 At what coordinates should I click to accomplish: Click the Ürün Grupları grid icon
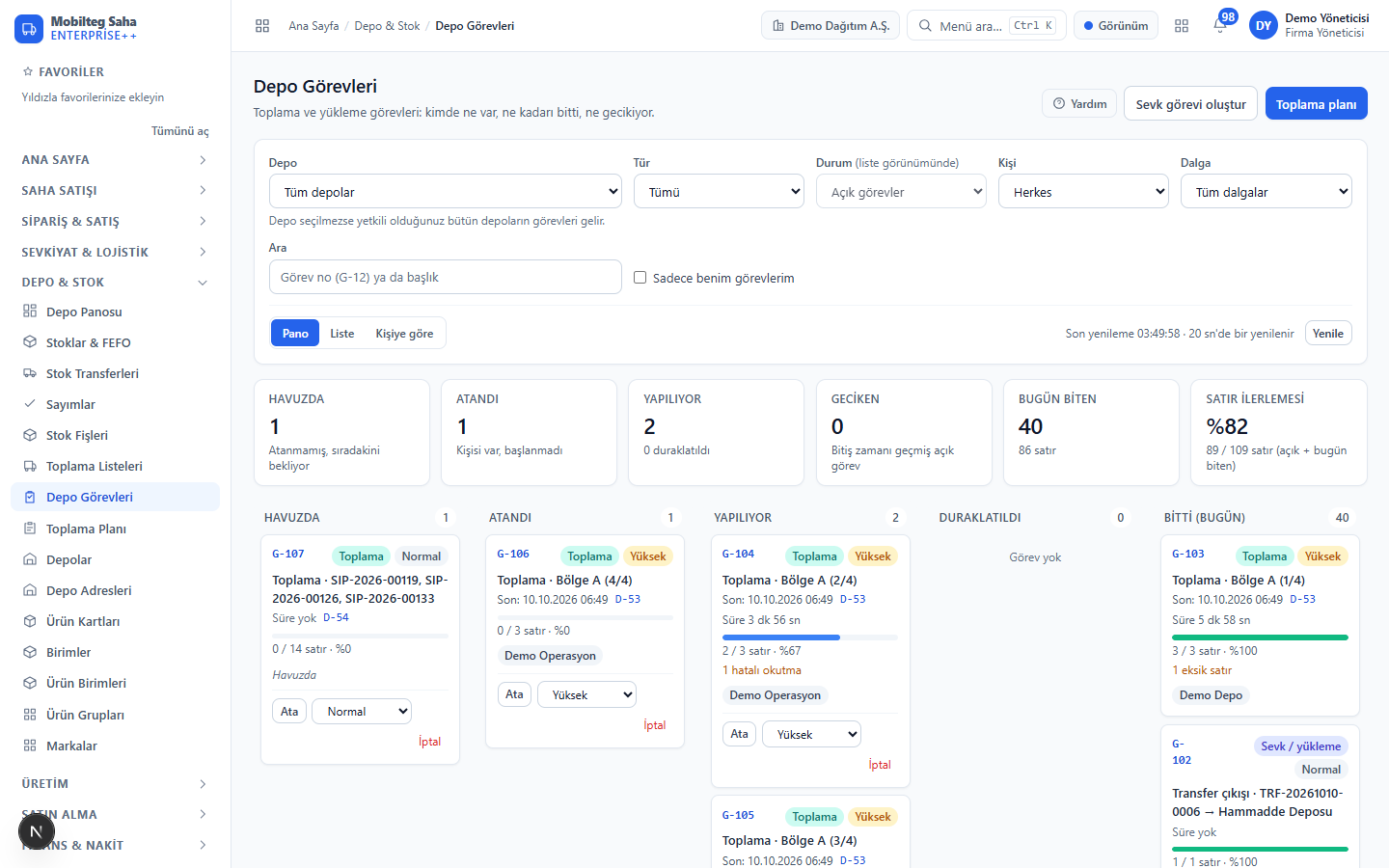tap(30, 715)
